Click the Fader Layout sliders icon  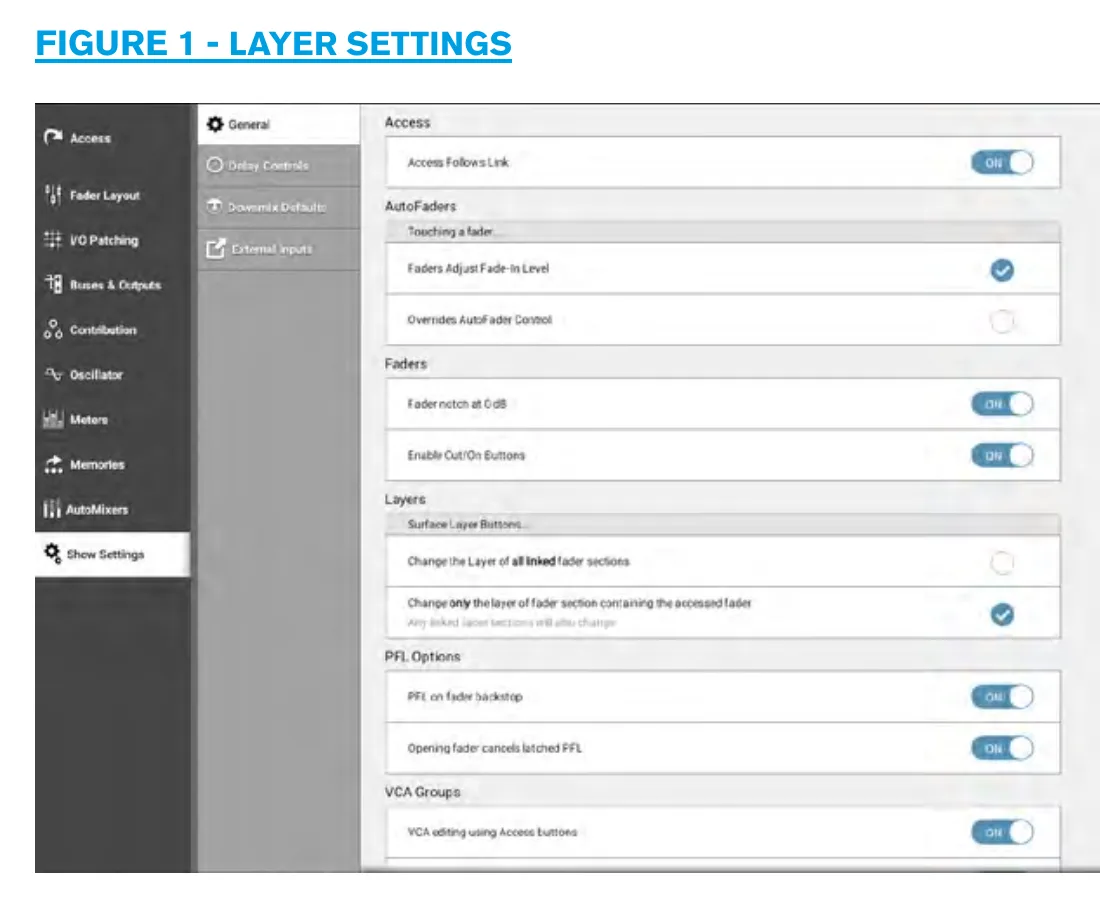click(x=53, y=195)
